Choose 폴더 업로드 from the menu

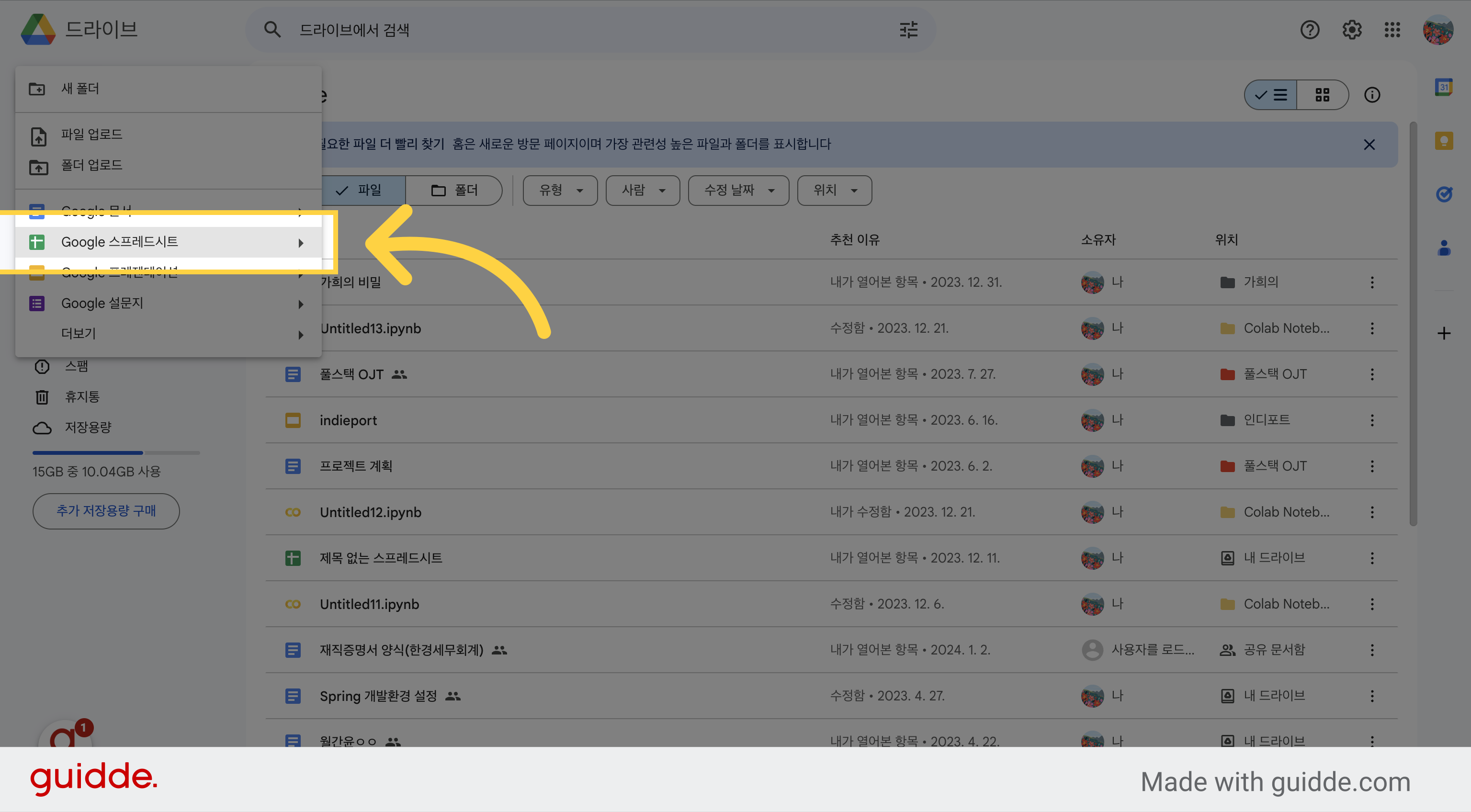point(169,166)
